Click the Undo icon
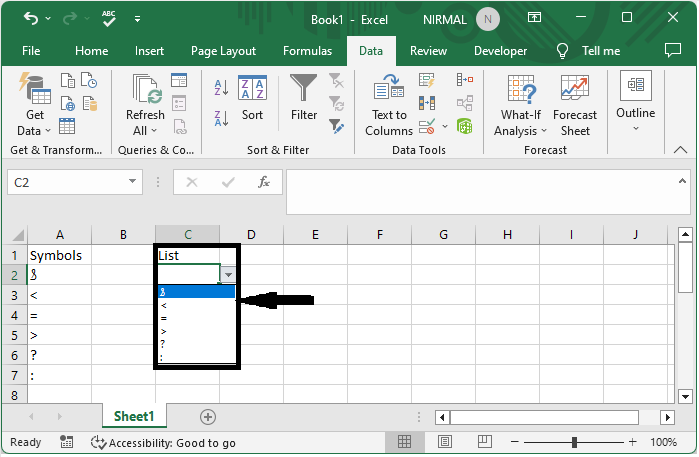This screenshot has height=457, width=699. [x=31, y=19]
